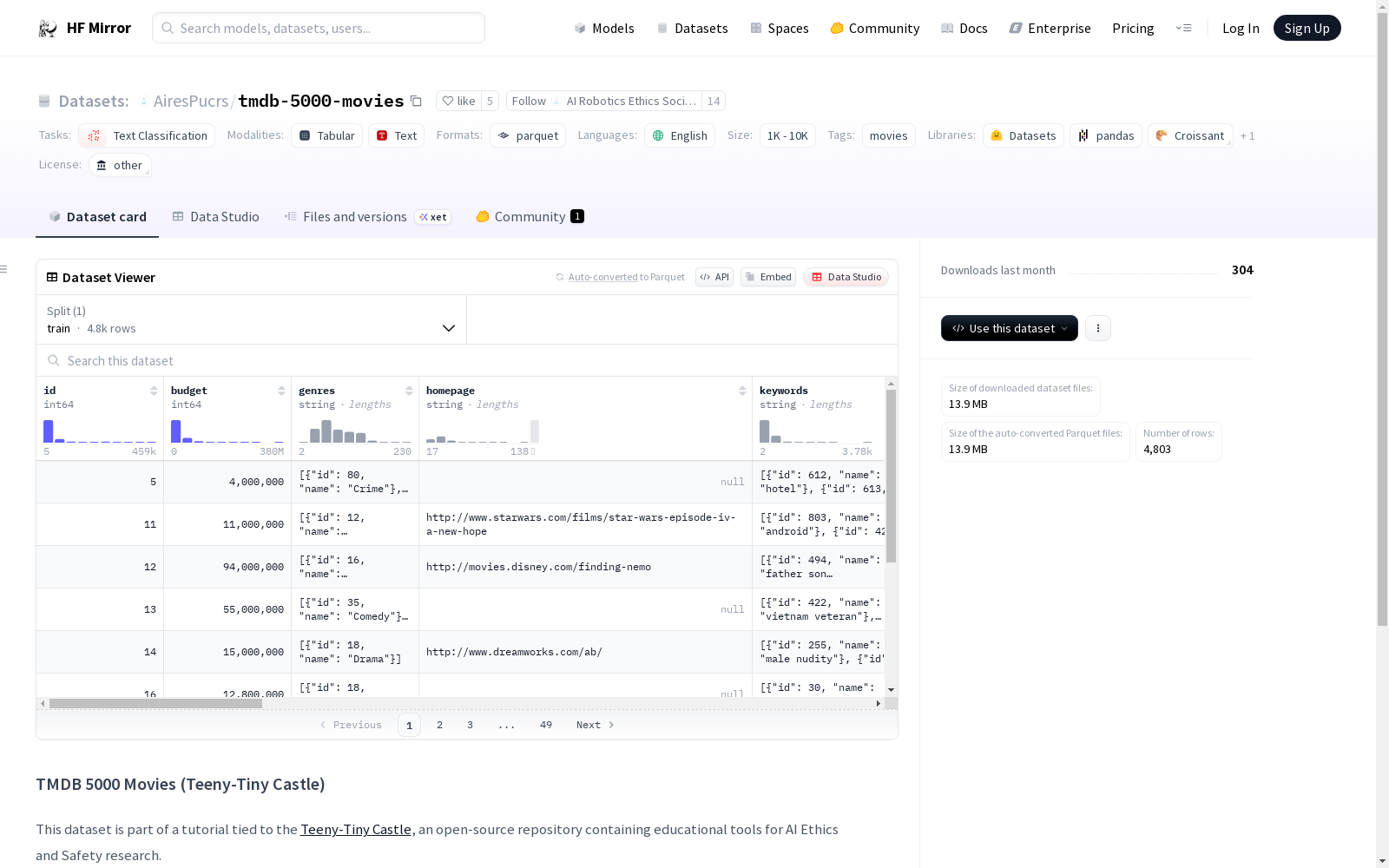Click the three-dot more options button
Viewport: 1389px width, 868px height.
[x=1098, y=328]
